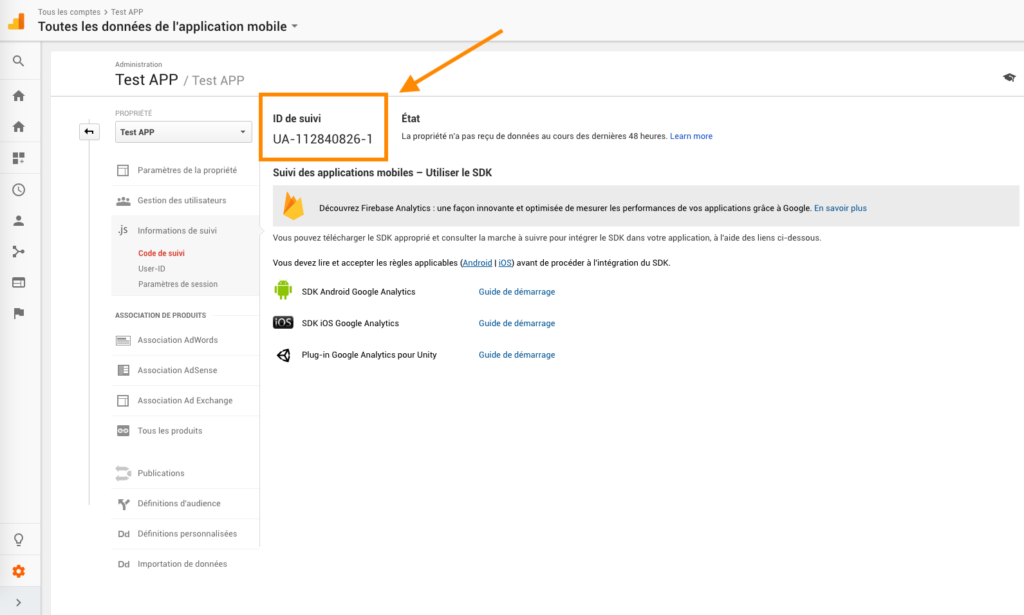Open the Discover lightbulb icon

pos(18,540)
